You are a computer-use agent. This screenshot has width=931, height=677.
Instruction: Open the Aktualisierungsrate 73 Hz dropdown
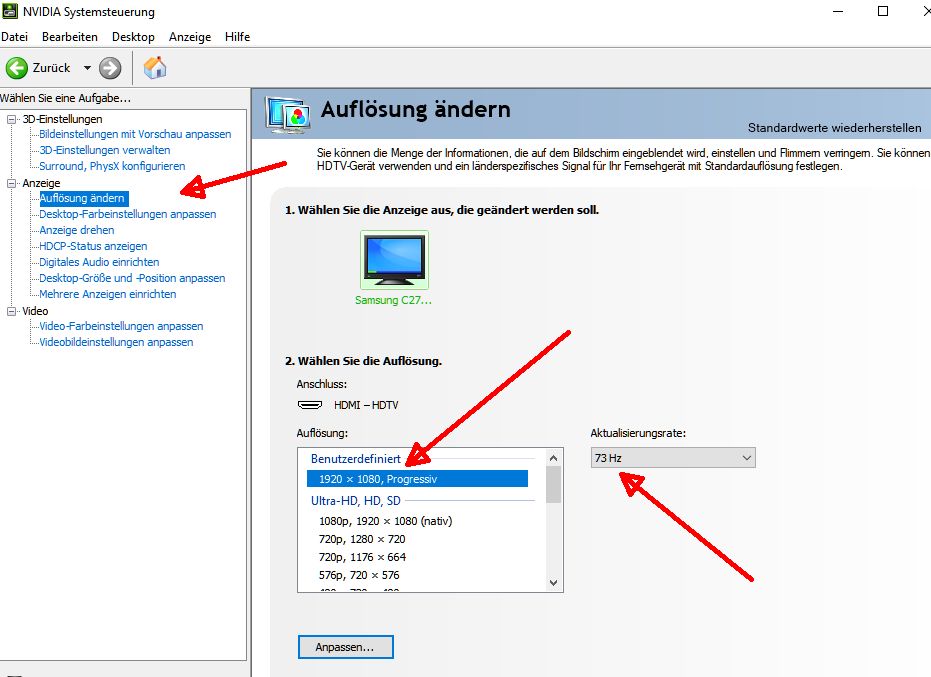[x=673, y=458]
